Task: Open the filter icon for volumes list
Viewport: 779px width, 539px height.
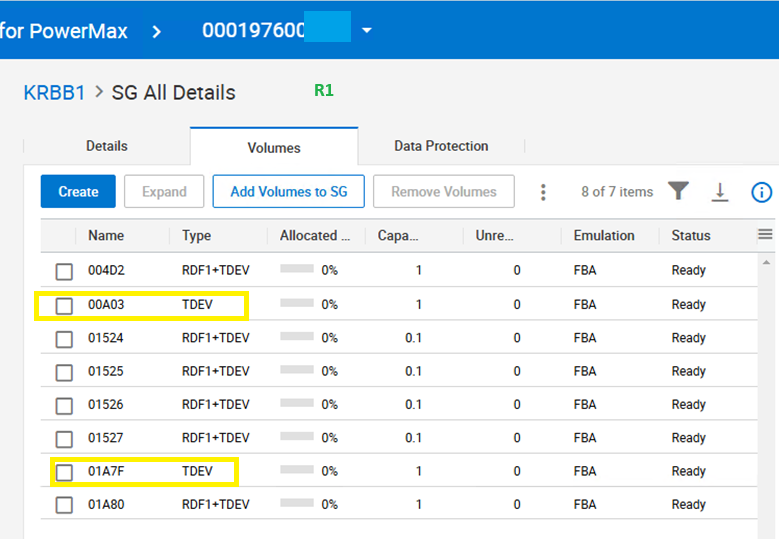Action: 679,191
